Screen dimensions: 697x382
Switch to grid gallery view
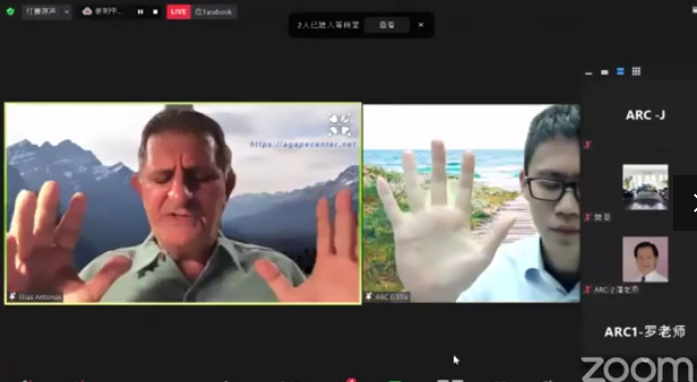point(636,72)
